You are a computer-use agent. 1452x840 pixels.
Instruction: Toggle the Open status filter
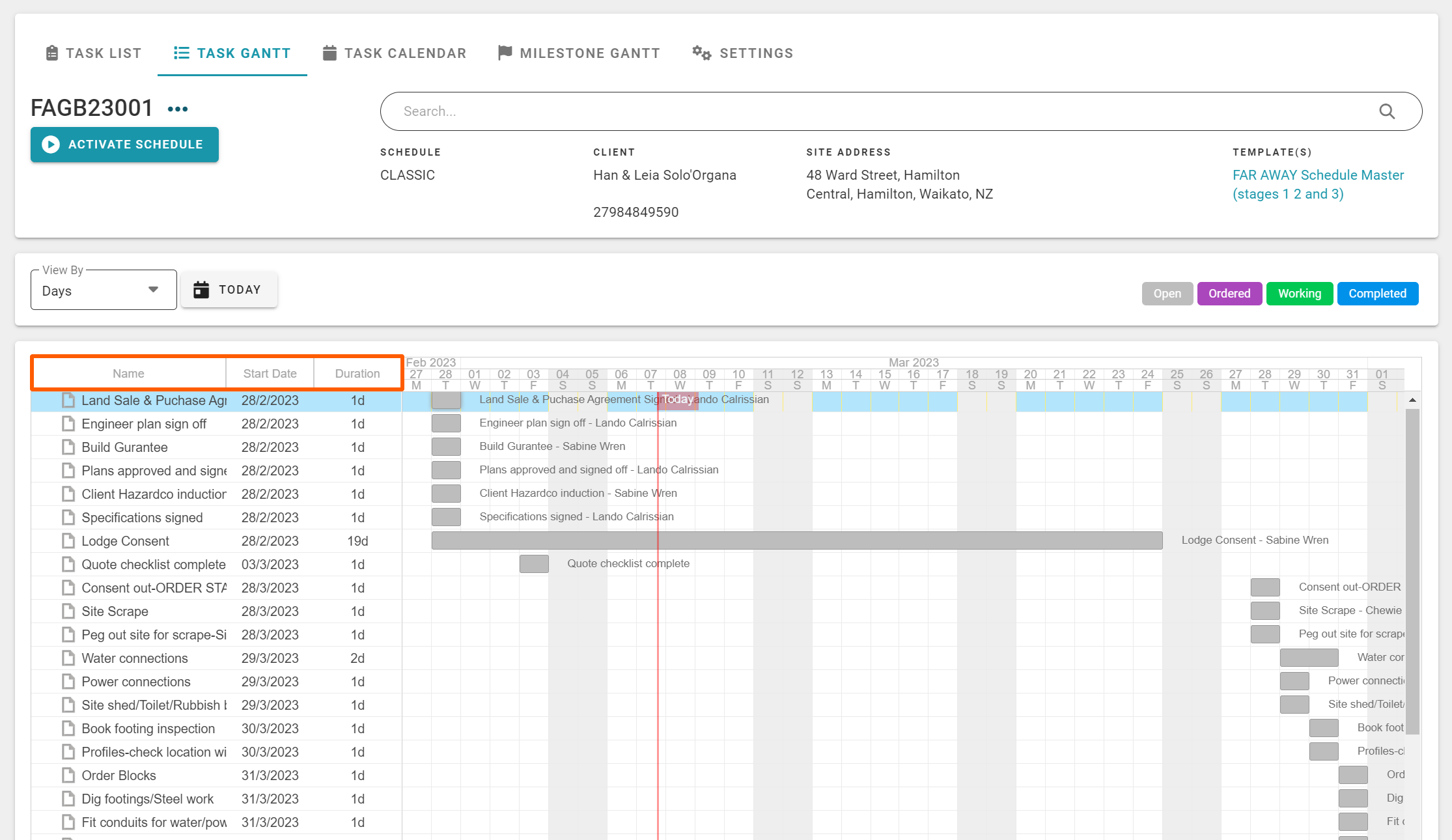coord(1167,294)
